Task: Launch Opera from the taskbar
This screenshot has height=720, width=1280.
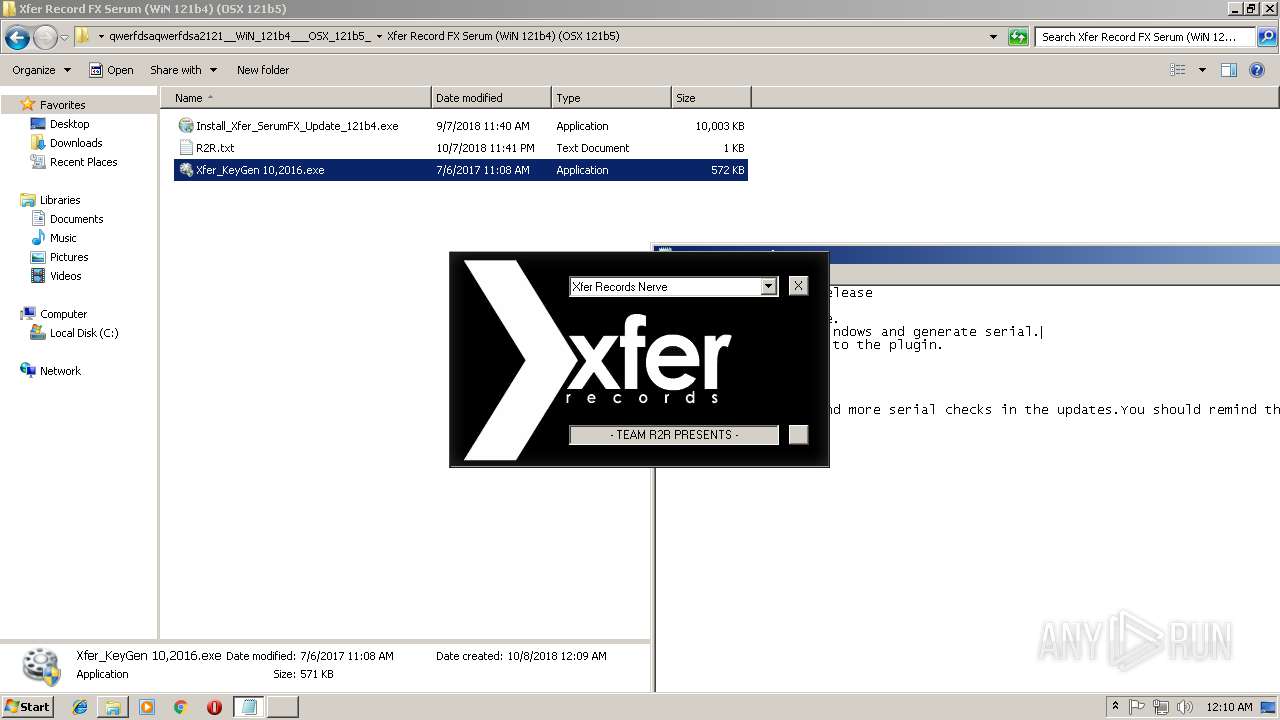Action: (x=214, y=707)
